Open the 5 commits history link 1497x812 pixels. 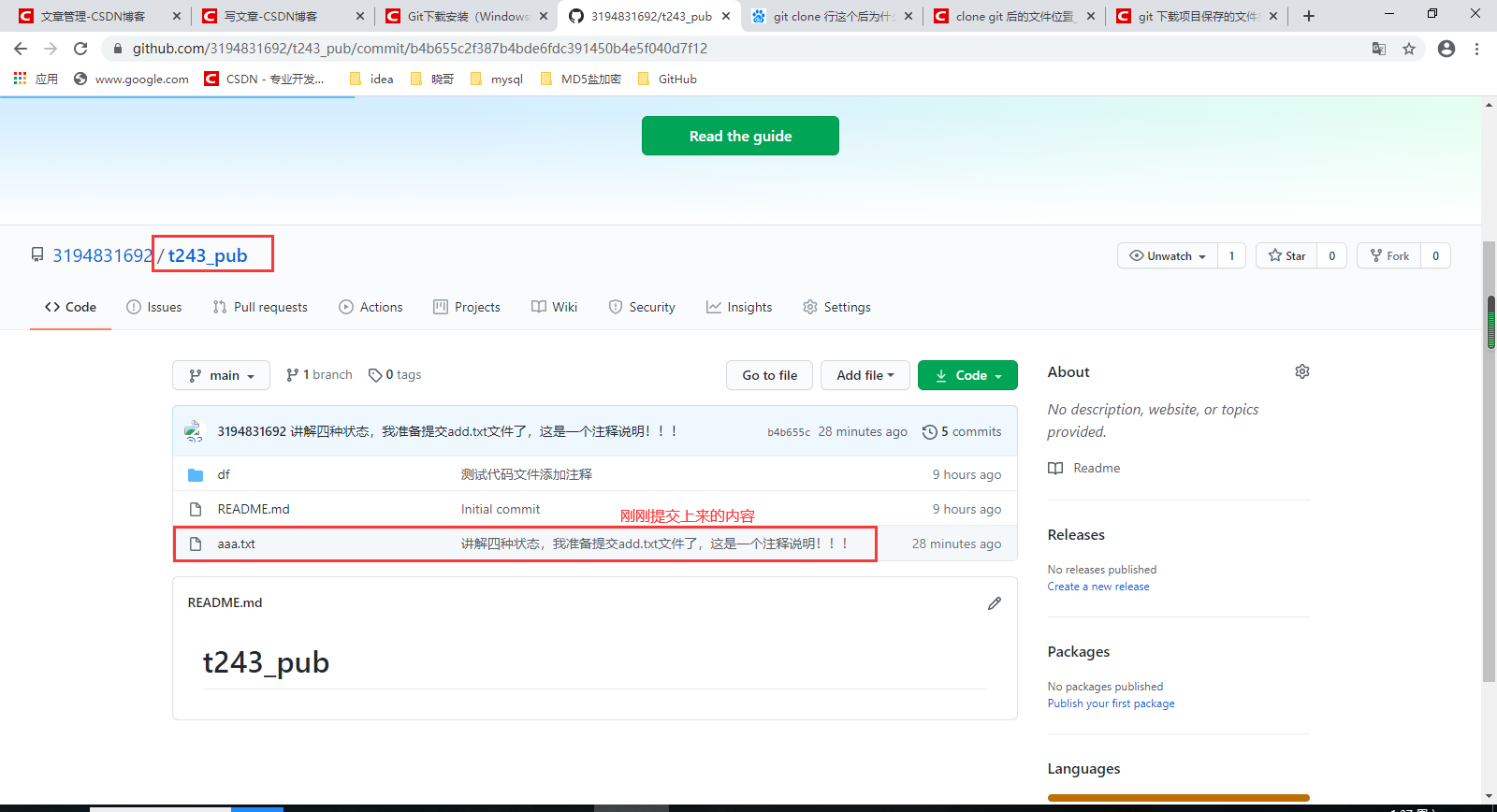(x=962, y=431)
